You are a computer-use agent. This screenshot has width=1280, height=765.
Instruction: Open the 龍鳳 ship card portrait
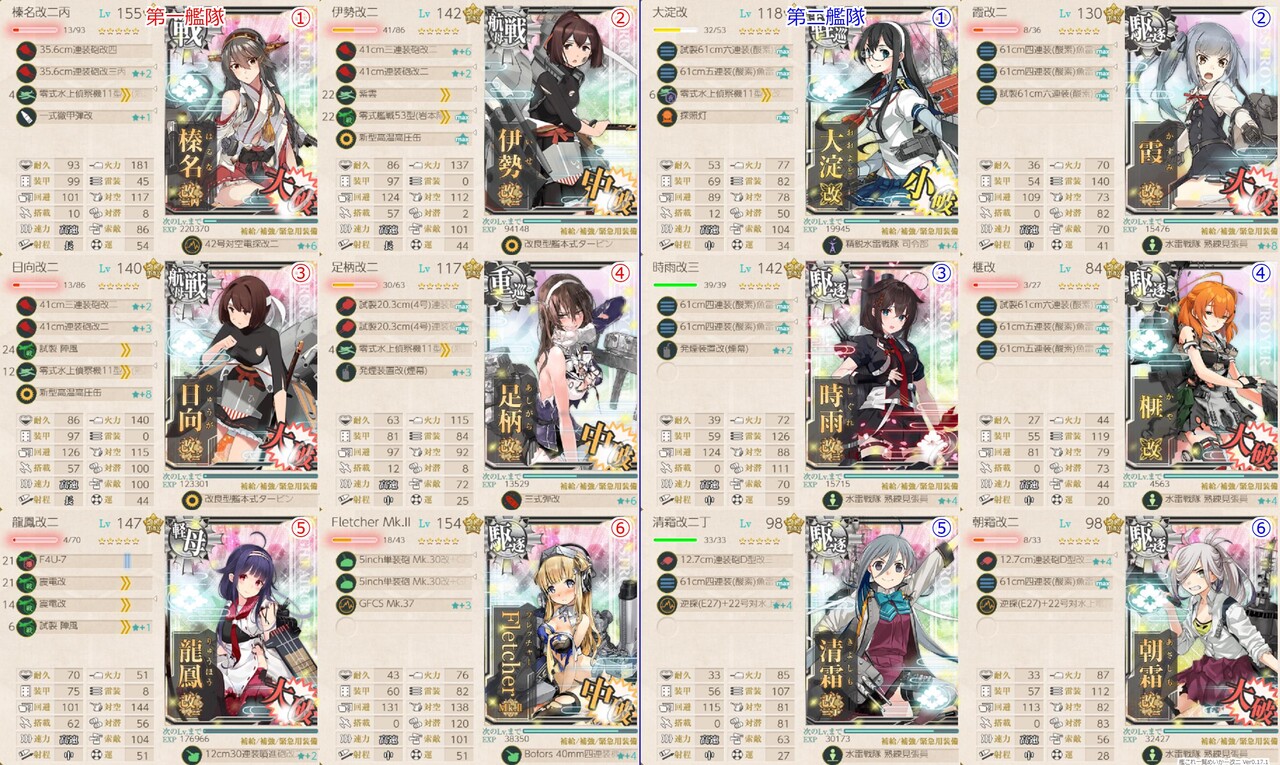pyautogui.click(x=234, y=638)
